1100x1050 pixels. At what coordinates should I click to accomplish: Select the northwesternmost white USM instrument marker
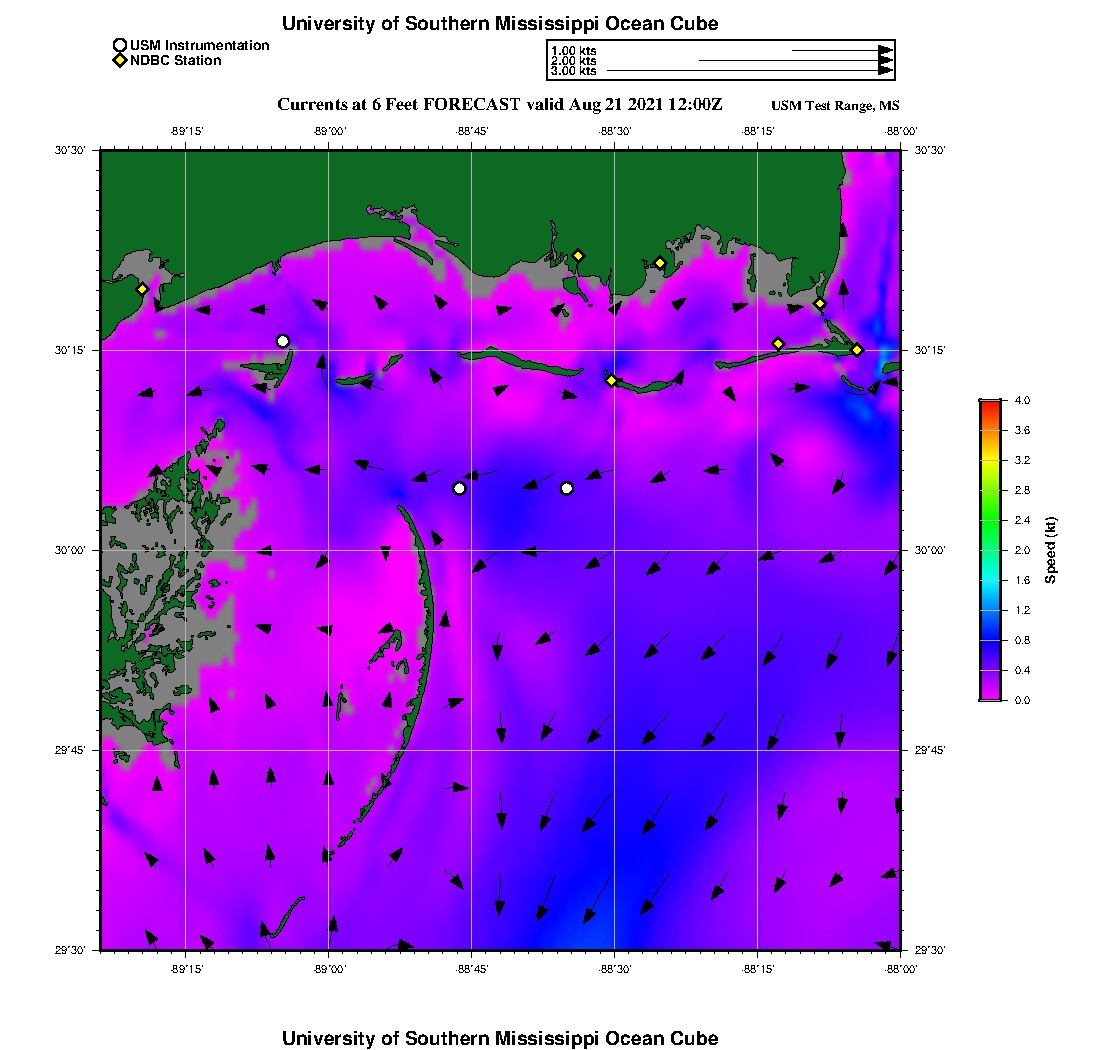(x=283, y=341)
